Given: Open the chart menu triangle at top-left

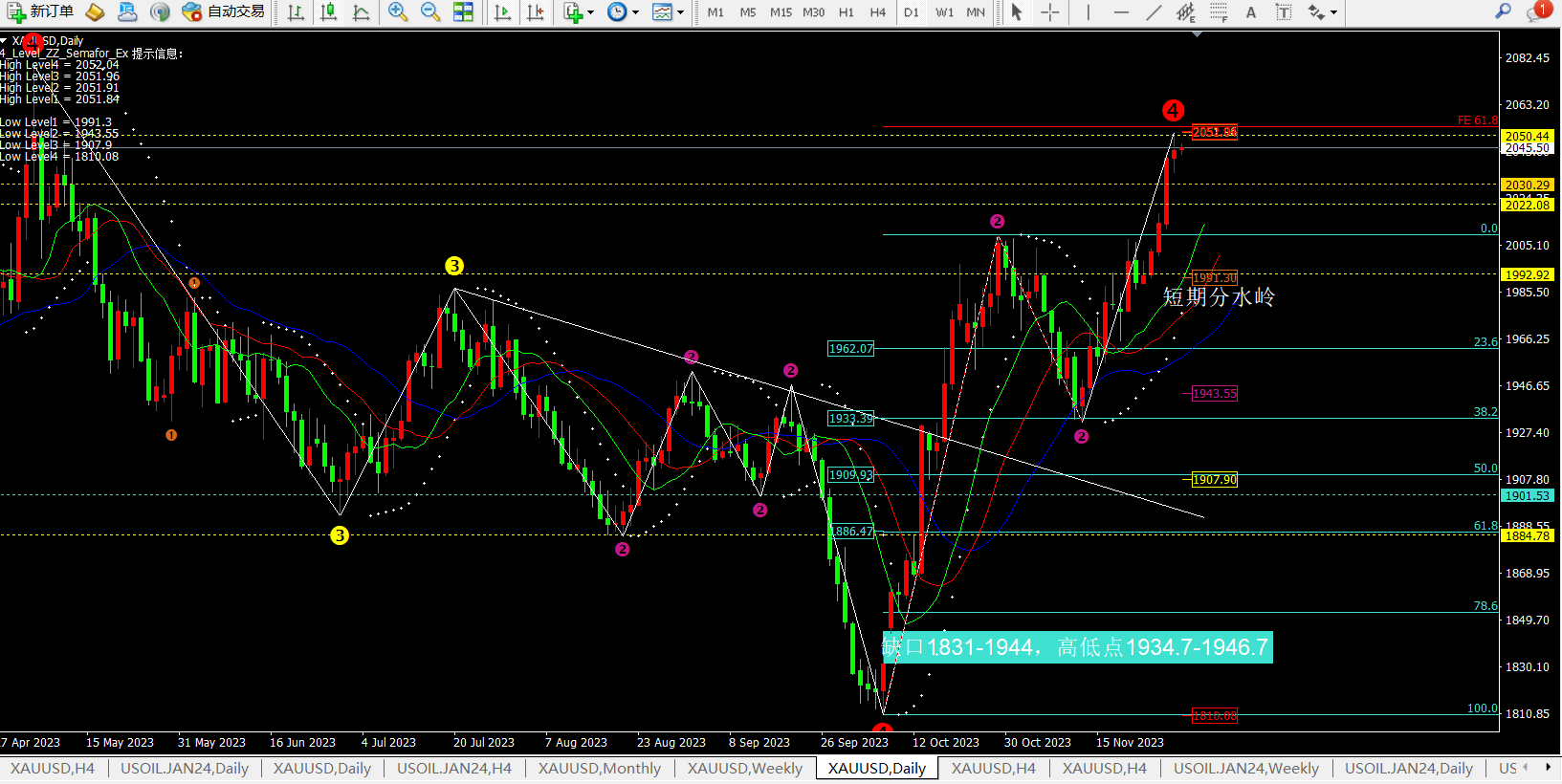Looking at the screenshot, I should [5, 41].
